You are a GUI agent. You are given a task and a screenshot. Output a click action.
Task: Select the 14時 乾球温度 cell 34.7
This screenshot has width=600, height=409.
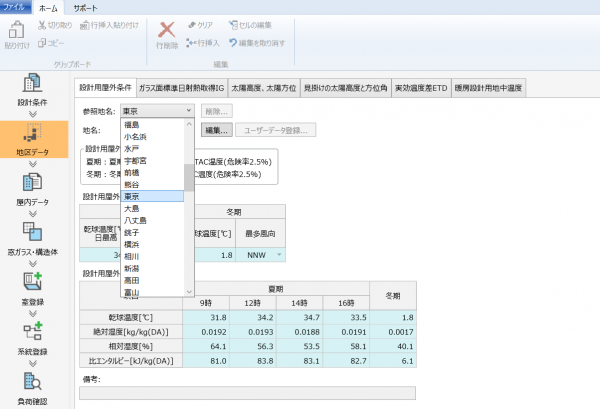[x=299, y=318]
